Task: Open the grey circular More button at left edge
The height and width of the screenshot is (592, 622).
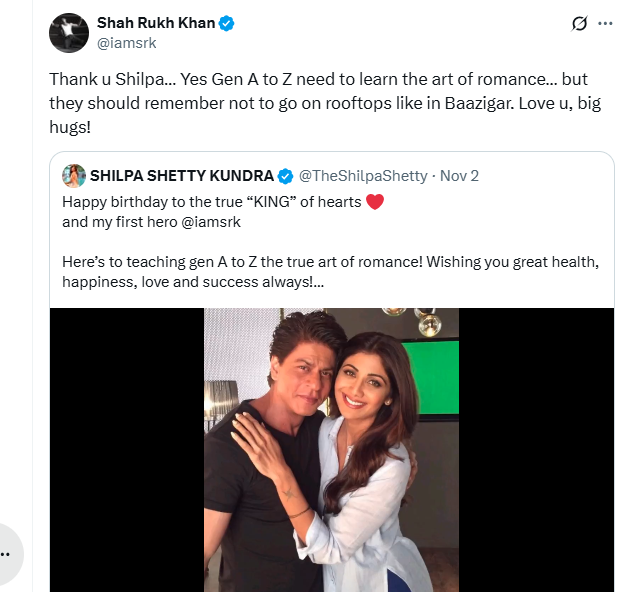Action: tap(8, 553)
